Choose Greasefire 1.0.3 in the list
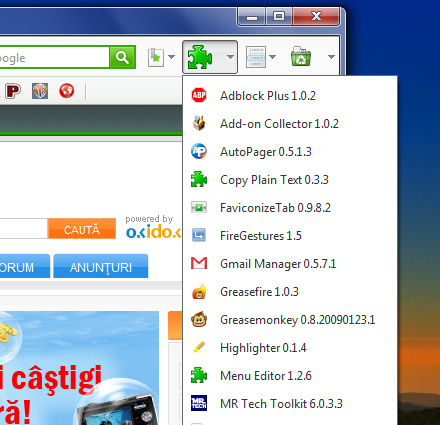The width and height of the screenshot is (440, 425). coord(290,292)
